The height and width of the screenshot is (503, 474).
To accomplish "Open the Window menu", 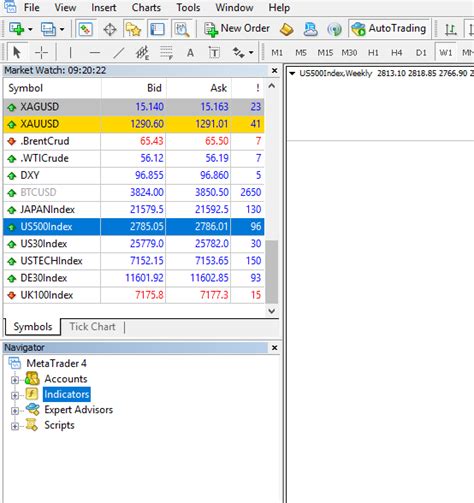I will [234, 7].
